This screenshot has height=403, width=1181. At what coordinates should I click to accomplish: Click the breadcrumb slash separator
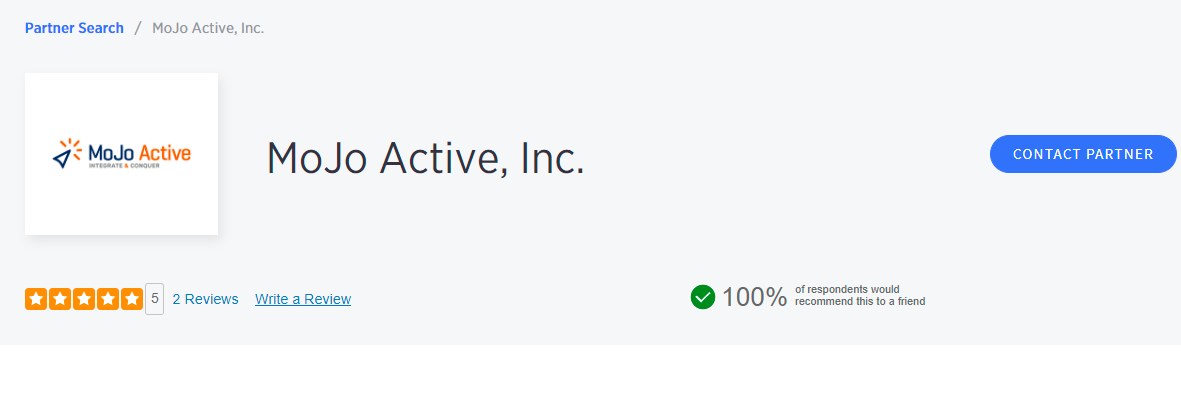point(138,28)
